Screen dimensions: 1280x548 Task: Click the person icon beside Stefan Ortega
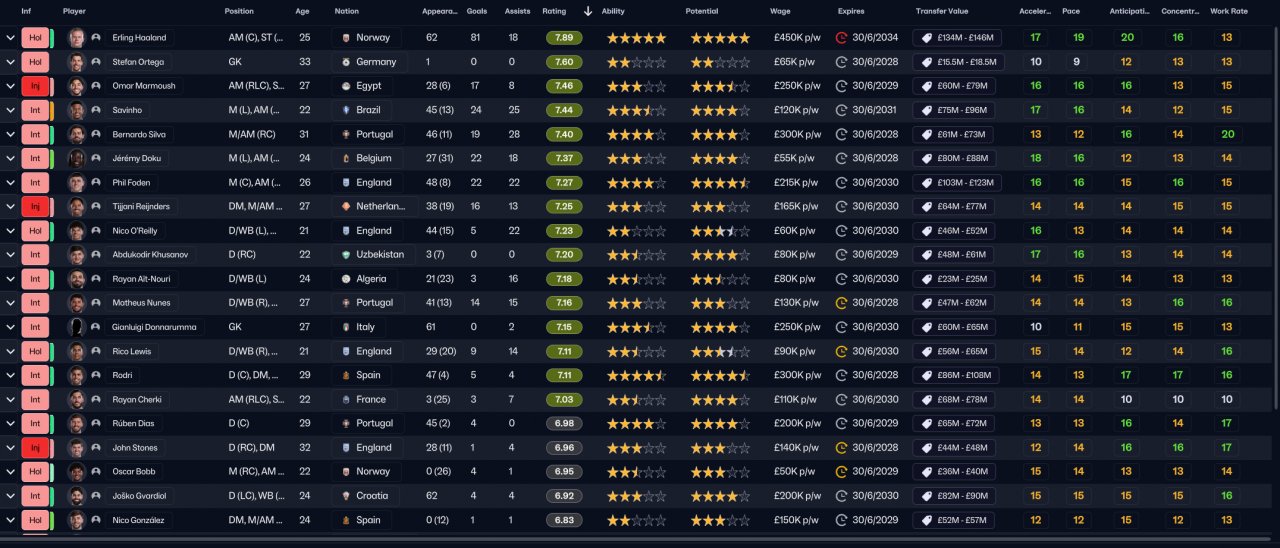tap(96, 62)
